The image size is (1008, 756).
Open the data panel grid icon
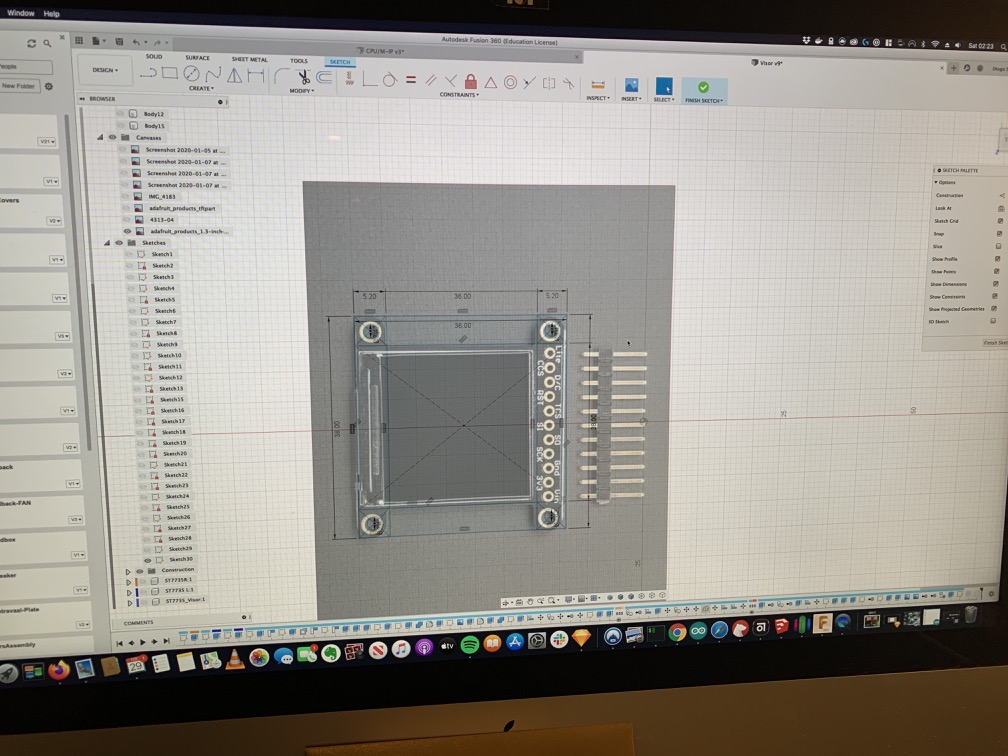coord(79,40)
